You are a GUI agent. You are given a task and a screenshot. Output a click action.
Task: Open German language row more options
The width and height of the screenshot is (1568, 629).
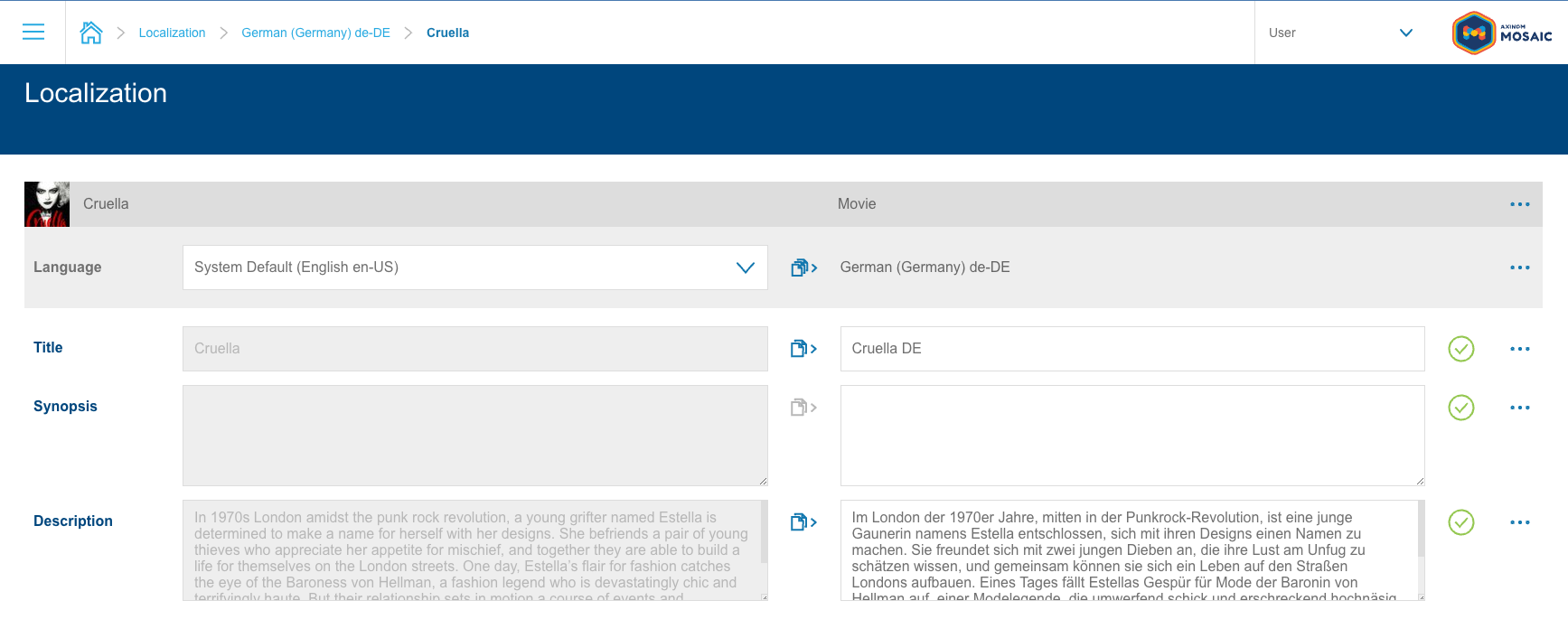[x=1519, y=268]
